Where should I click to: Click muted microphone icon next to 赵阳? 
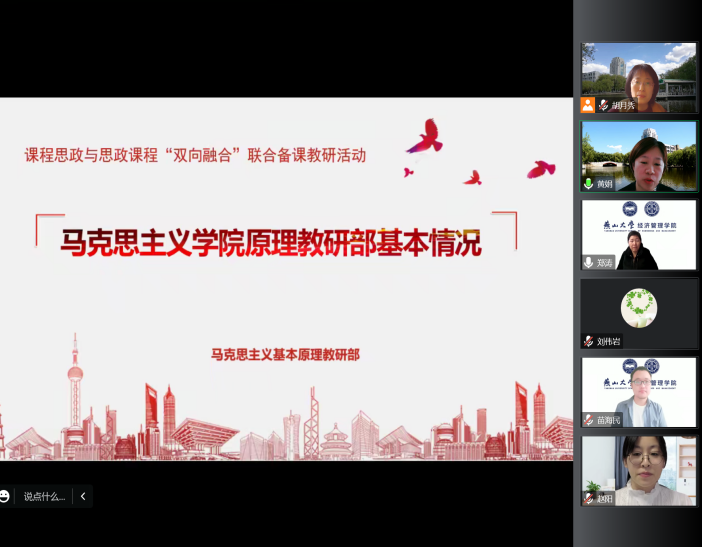588,498
